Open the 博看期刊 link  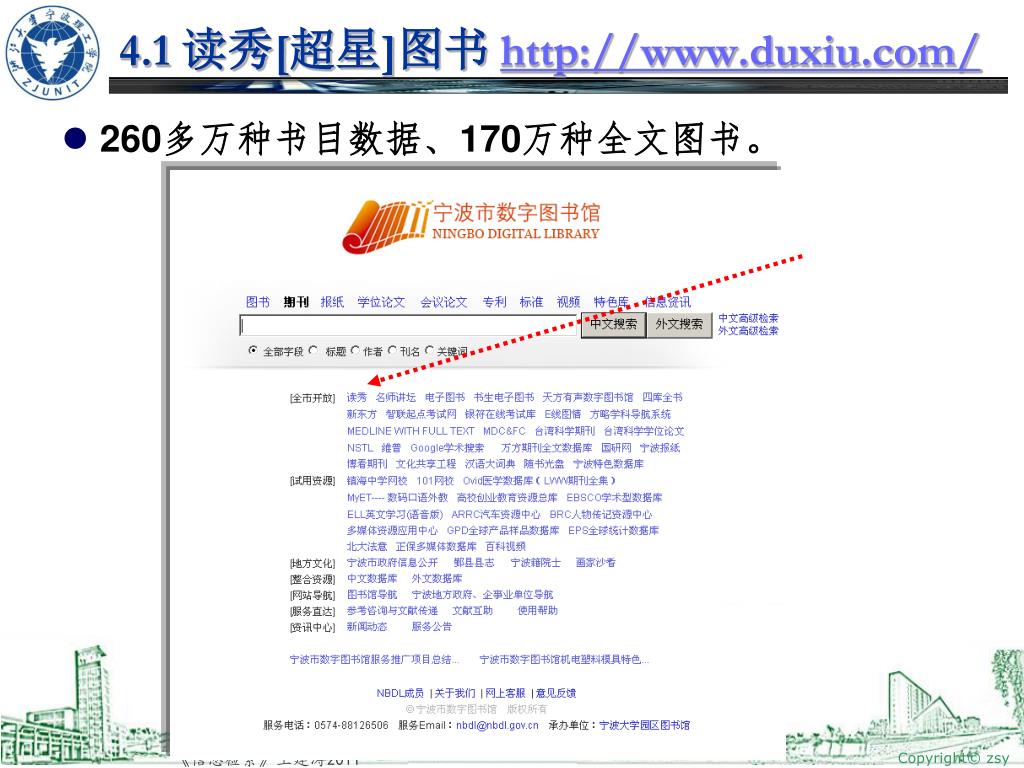coord(367,464)
